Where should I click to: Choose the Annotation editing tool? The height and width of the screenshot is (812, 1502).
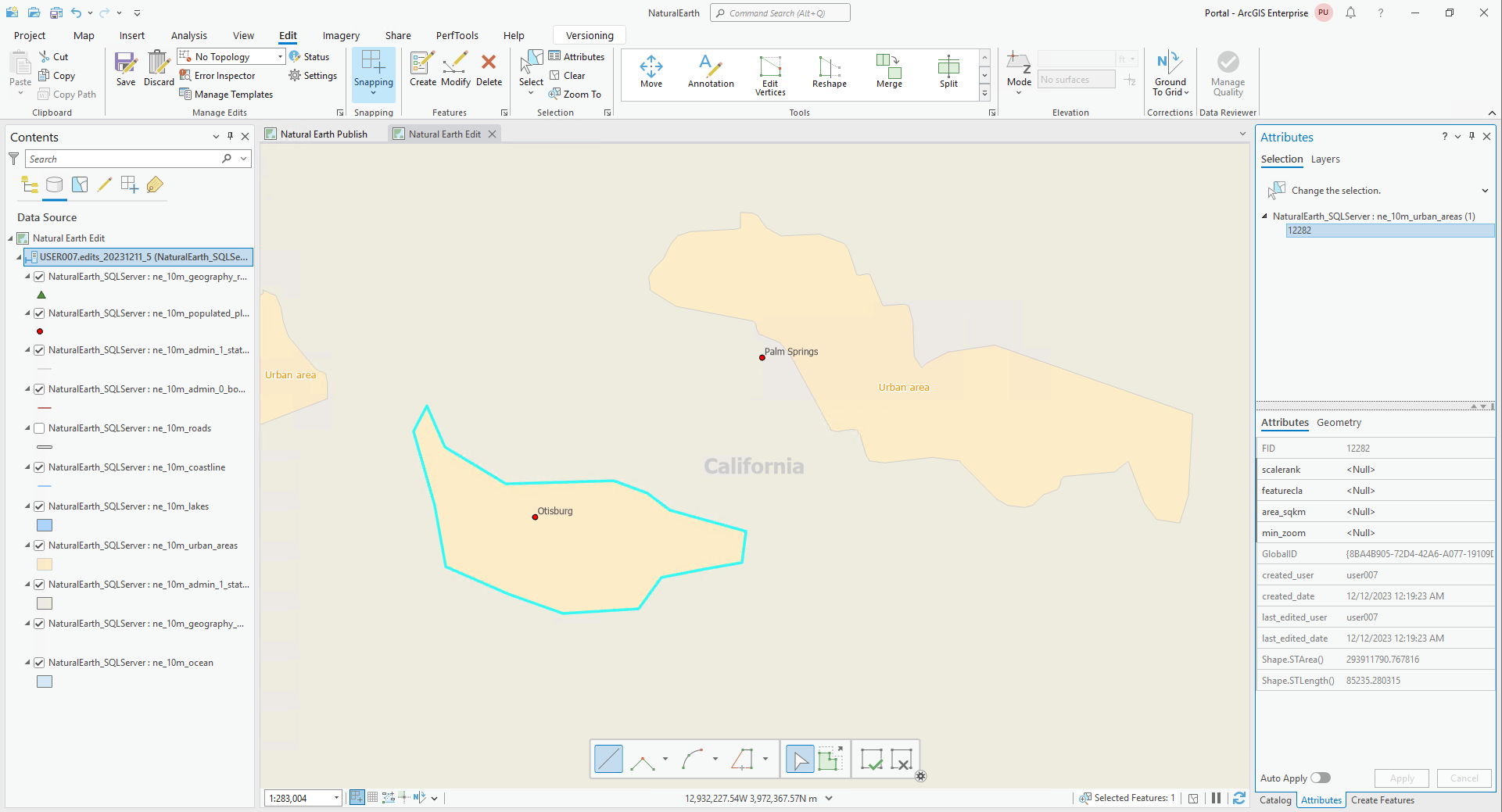(x=711, y=72)
